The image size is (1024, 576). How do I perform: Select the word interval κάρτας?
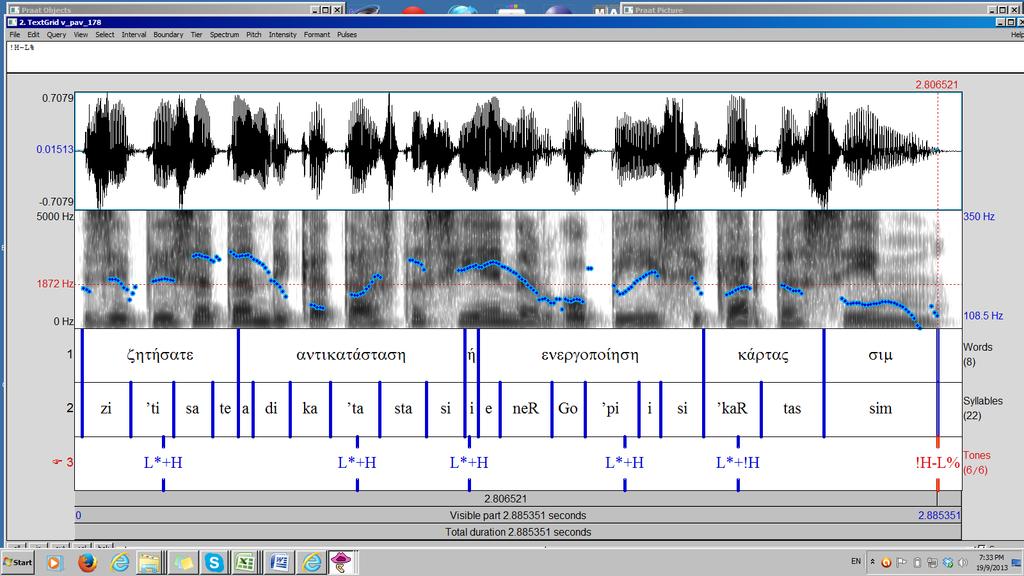pyautogui.click(x=763, y=355)
